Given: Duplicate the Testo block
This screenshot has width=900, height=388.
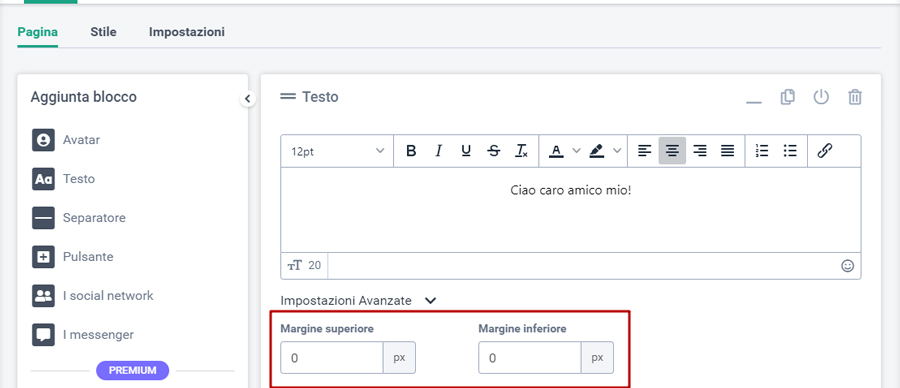Looking at the screenshot, I should pyautogui.click(x=788, y=97).
